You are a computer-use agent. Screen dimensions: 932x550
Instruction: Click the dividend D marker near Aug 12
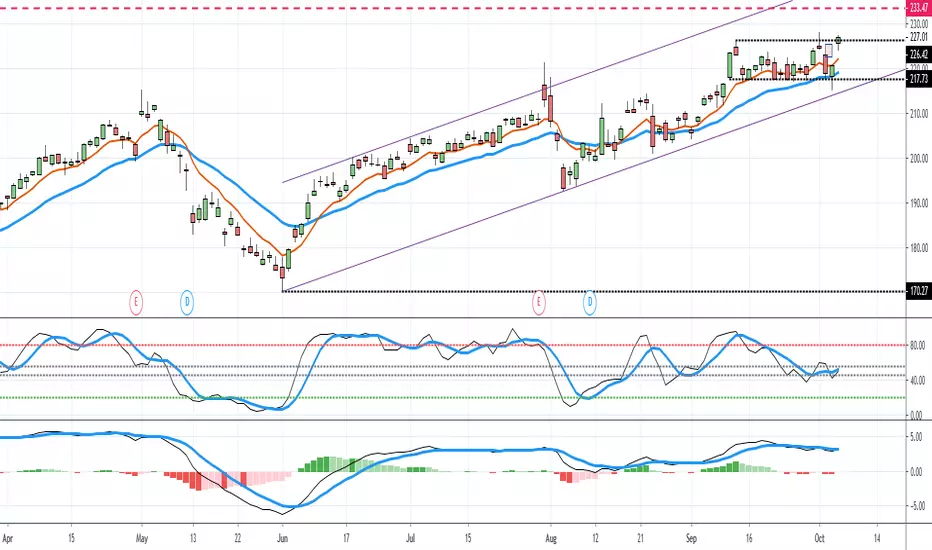pos(590,302)
